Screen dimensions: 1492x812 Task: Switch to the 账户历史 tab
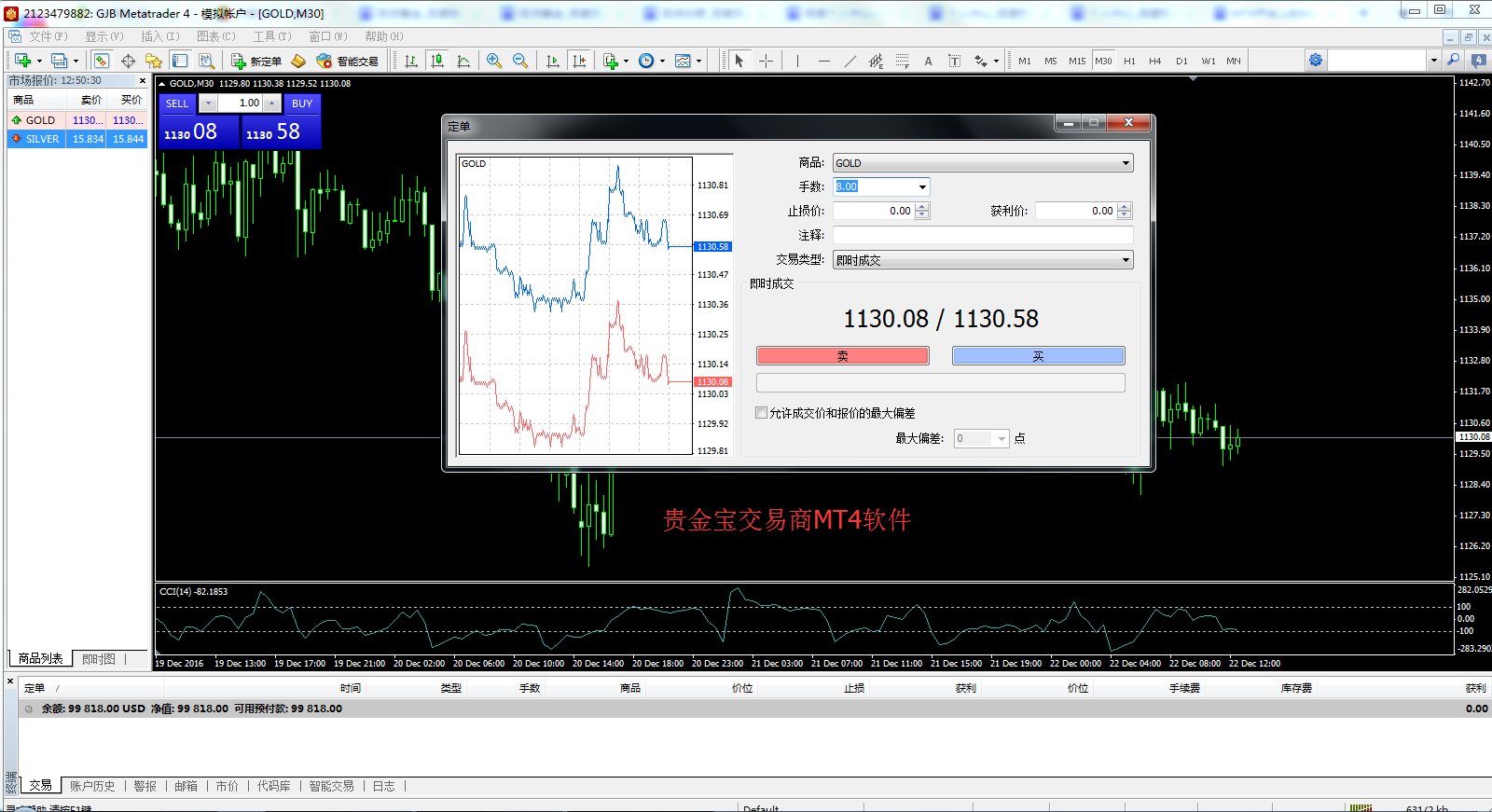pos(92,786)
